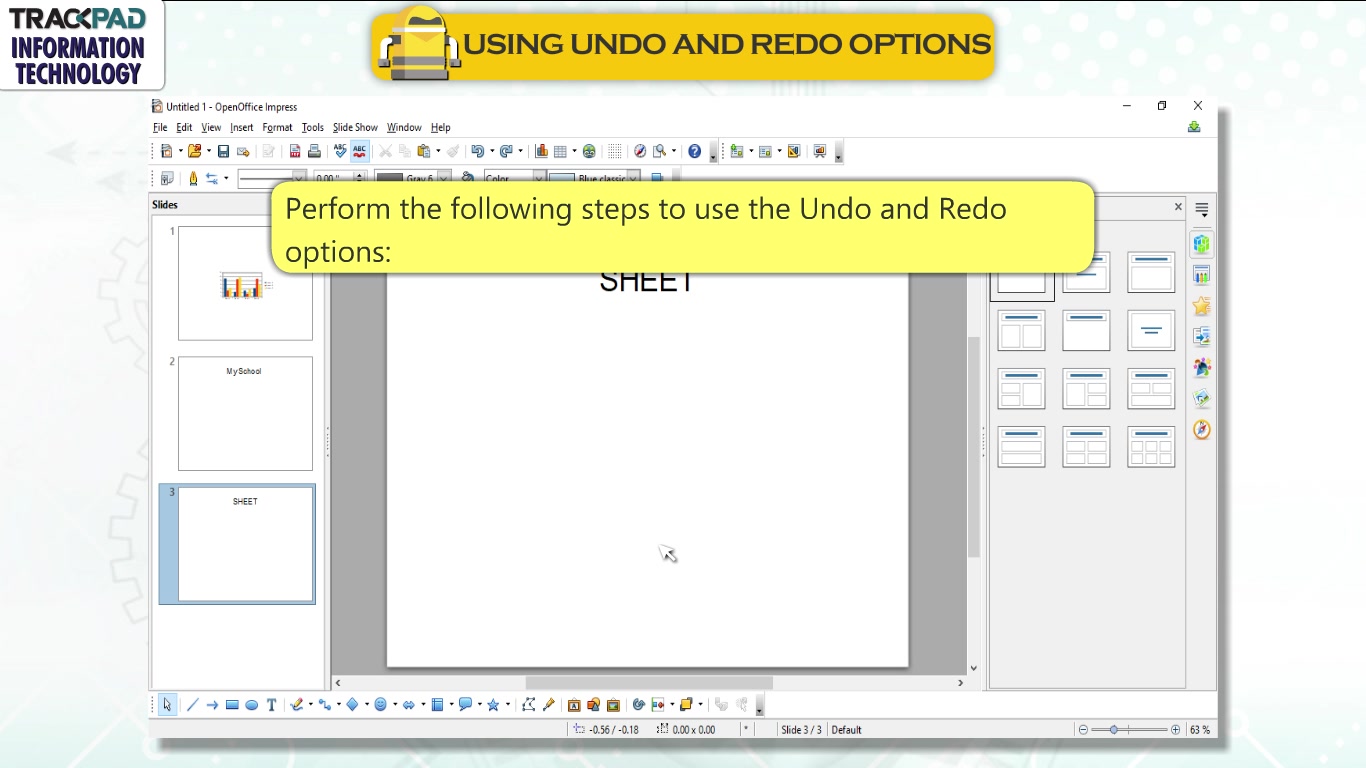Click the Zoom magnifier icon
The image size is (1366, 768).
[x=660, y=151]
